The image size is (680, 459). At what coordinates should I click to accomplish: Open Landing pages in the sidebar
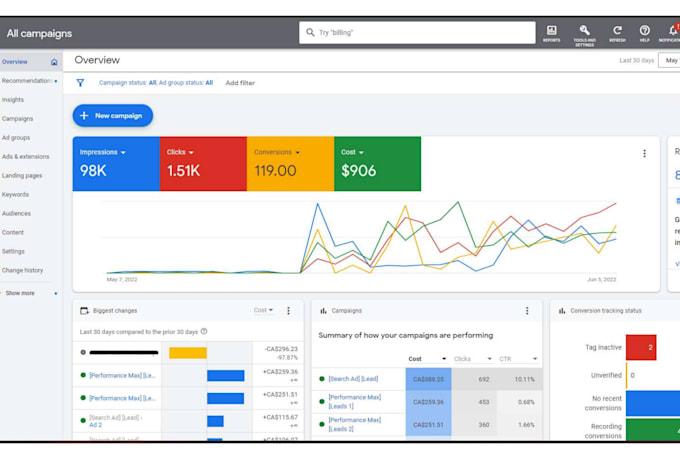(22, 176)
